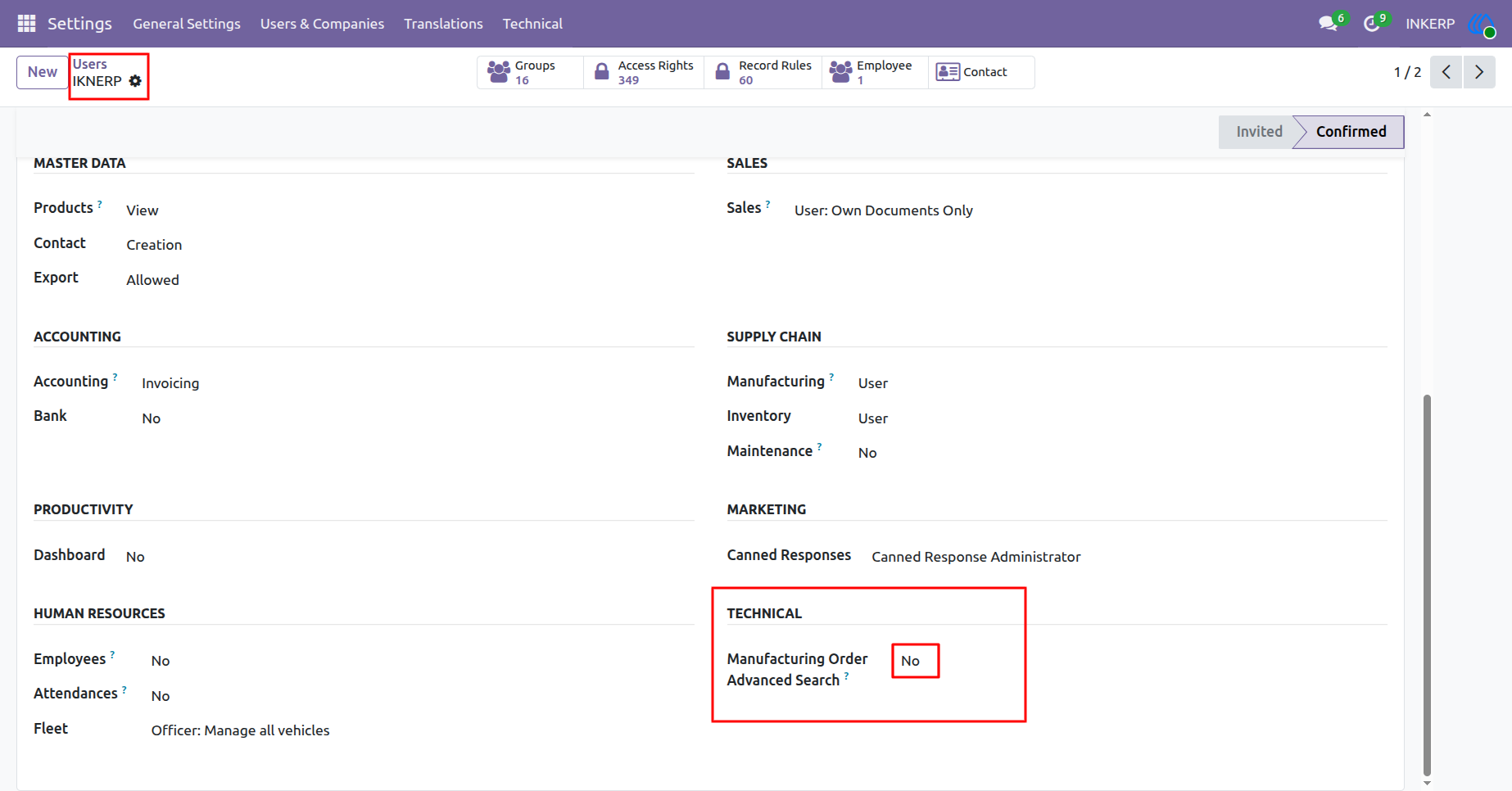This screenshot has width=1512, height=791.
Task: Click the Products help tooltip question mark
Action: pyautogui.click(x=100, y=203)
